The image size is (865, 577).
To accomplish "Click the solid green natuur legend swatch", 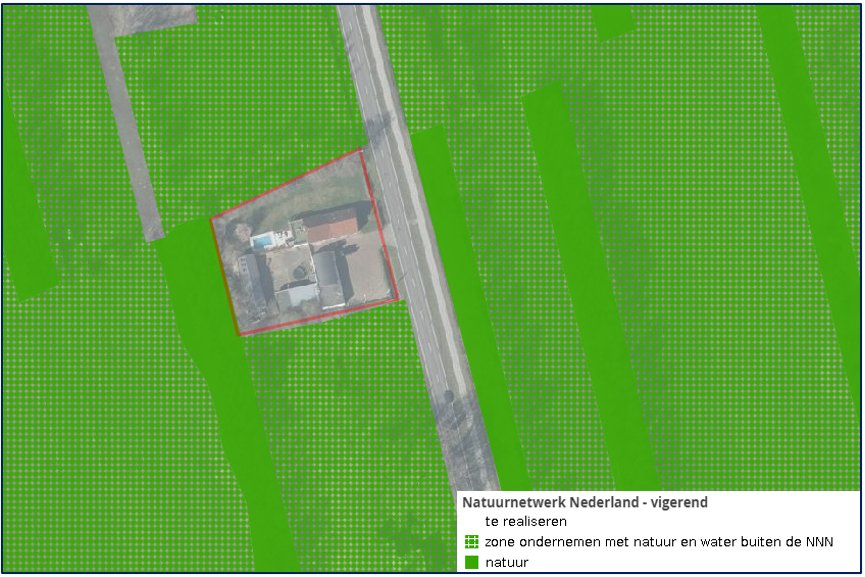I will [471, 562].
